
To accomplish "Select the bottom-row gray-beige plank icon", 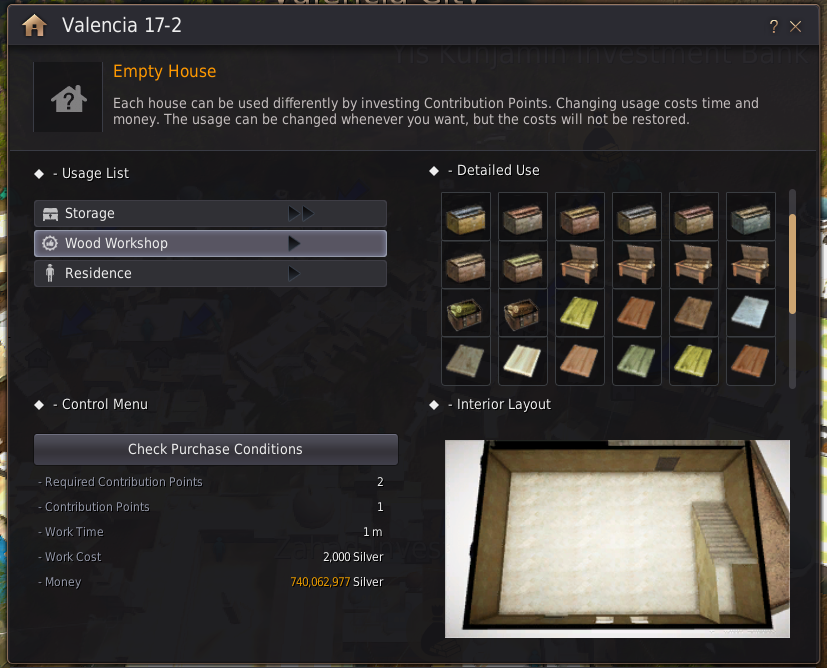I will click(466, 361).
